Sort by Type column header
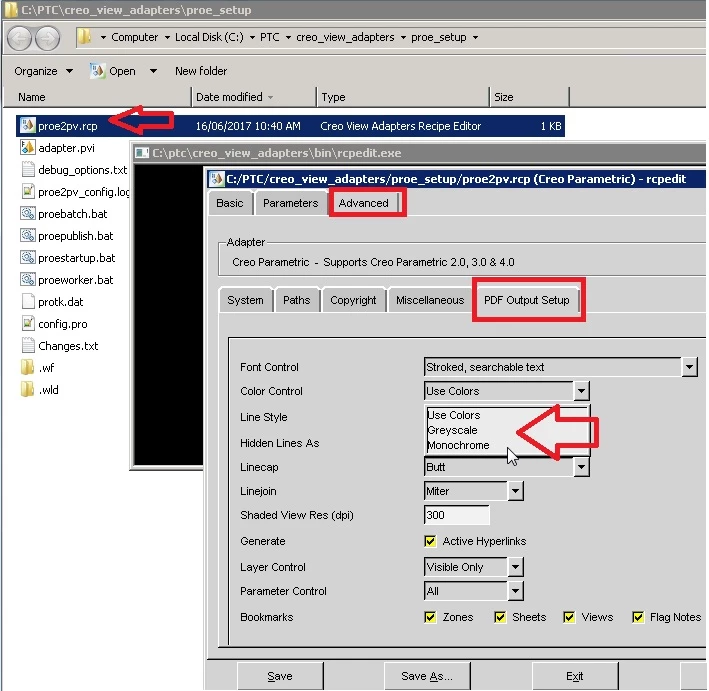 (402, 97)
